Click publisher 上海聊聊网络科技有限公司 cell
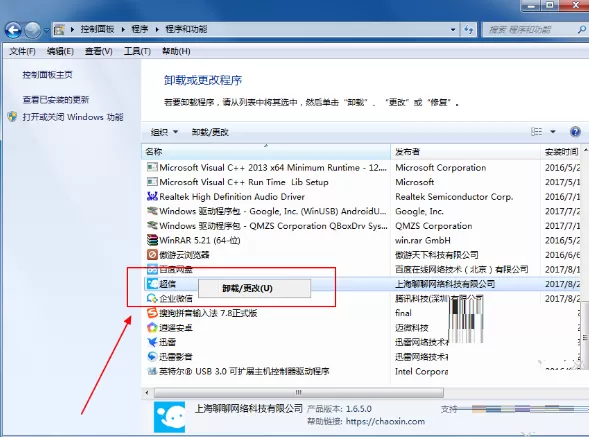Image resolution: width=589 pixels, height=437 pixels. pyautogui.click(x=445, y=284)
